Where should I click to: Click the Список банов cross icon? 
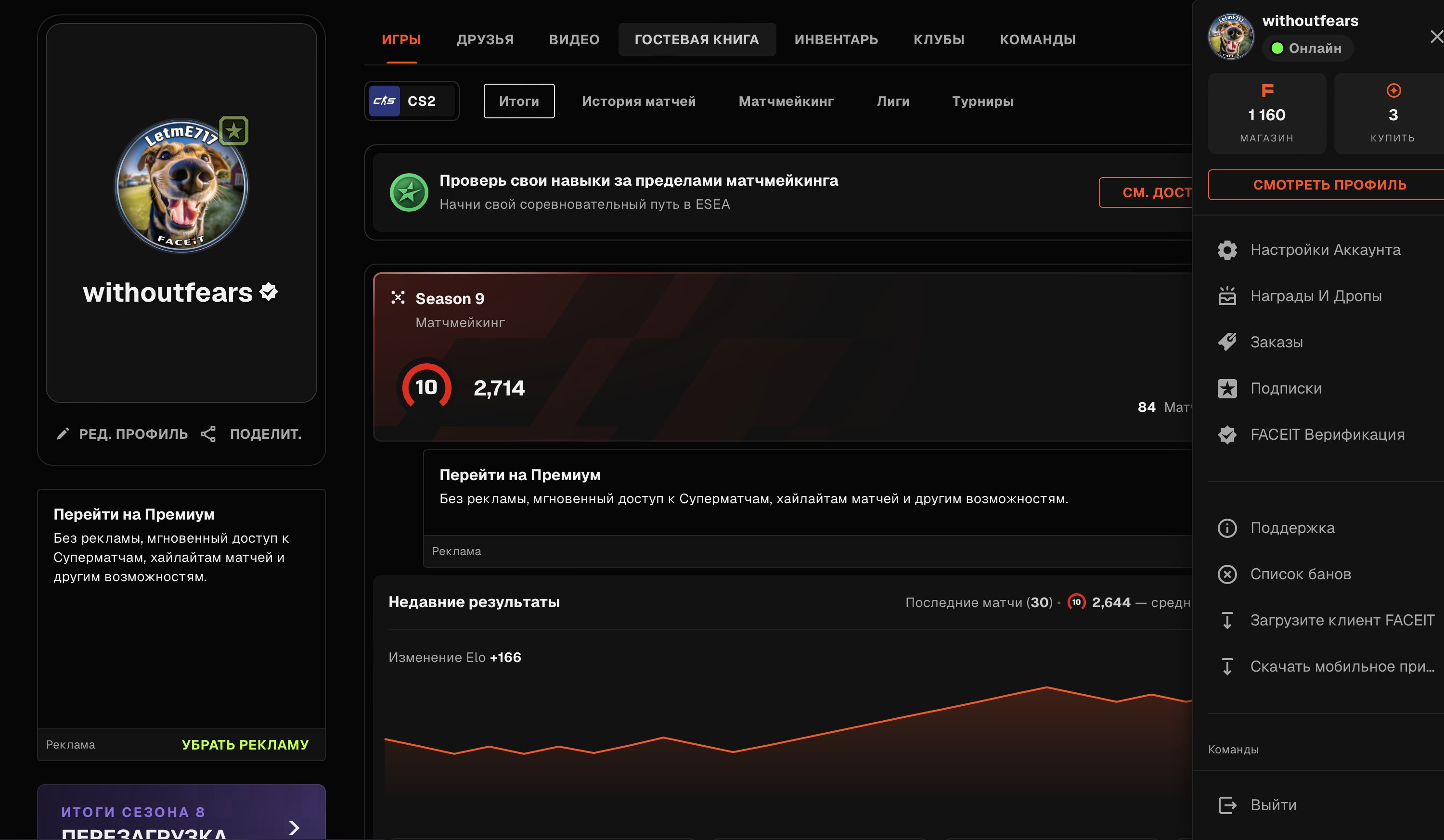pyautogui.click(x=1227, y=574)
